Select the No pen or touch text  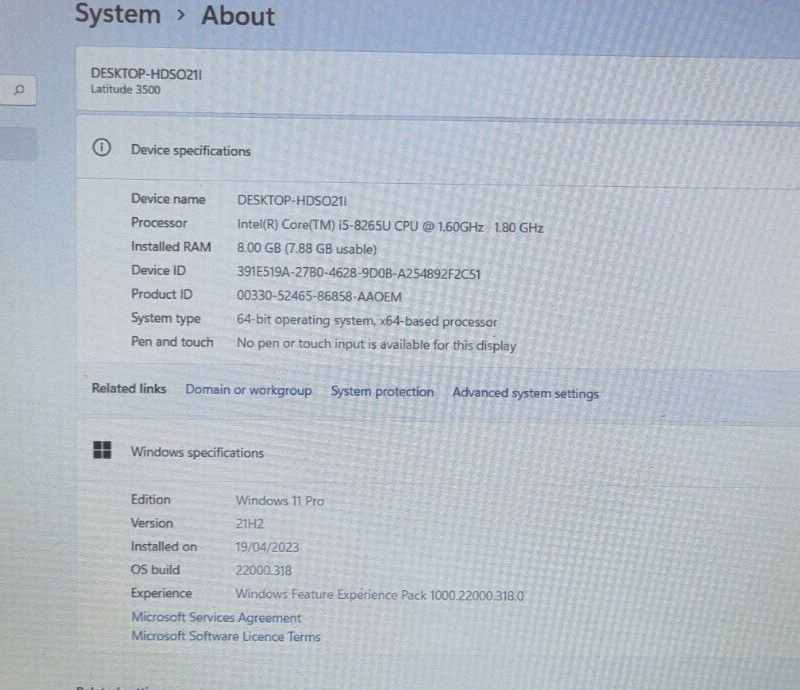[376, 344]
